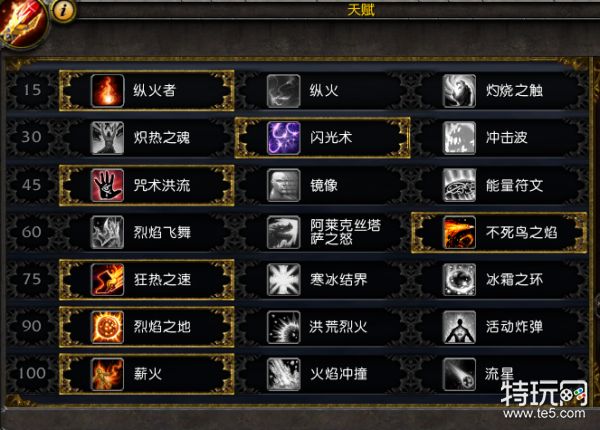
Task: Select the 火焰冲撞 talent in level 100 row
Action: [x=322, y=374]
